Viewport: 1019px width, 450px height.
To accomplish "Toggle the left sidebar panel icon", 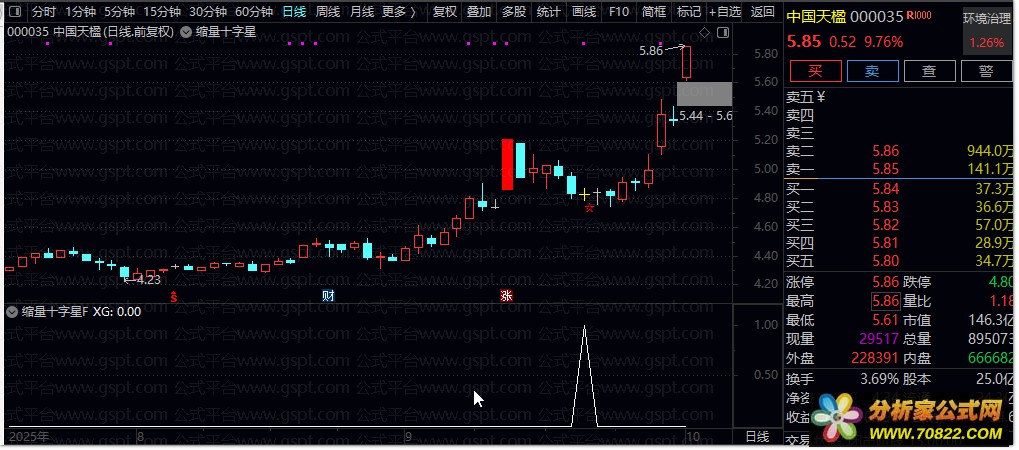I will pos(15,11).
